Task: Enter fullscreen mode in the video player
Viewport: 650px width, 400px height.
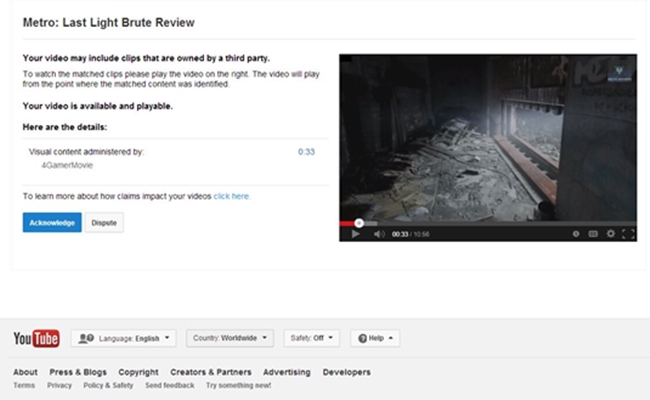Action: (628, 234)
